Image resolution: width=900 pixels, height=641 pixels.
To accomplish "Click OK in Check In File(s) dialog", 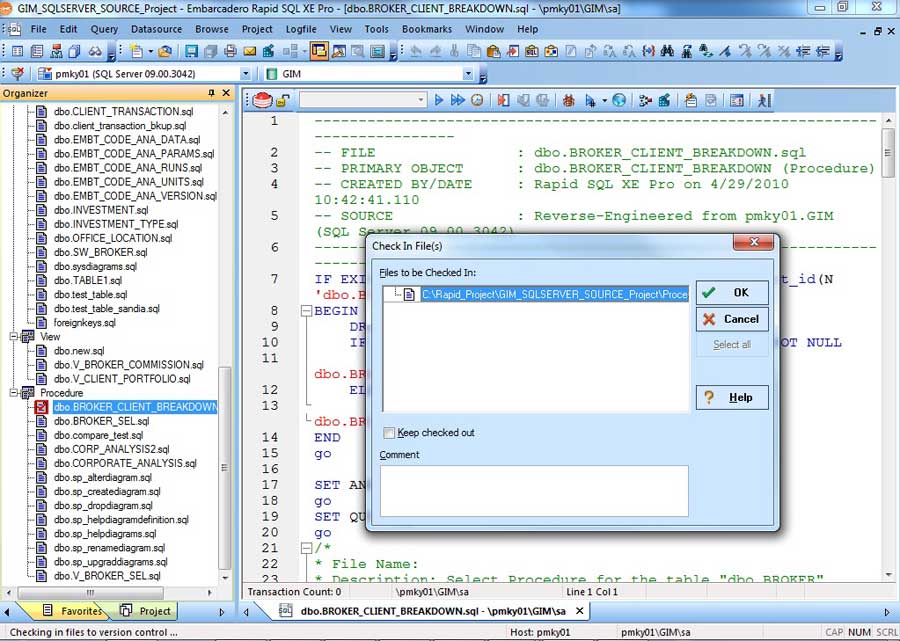I will click(x=732, y=293).
